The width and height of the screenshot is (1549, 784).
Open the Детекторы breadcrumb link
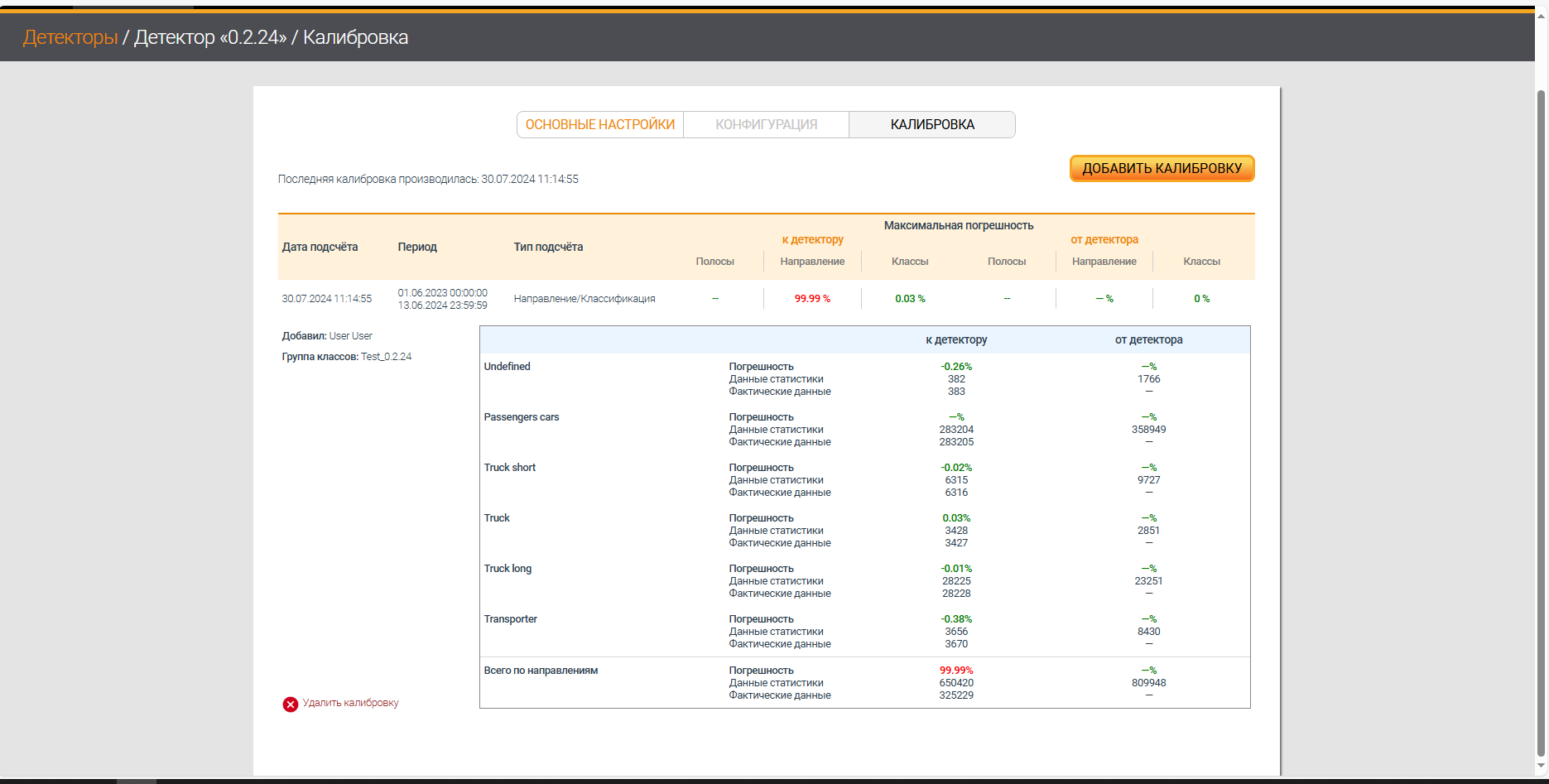coord(70,37)
